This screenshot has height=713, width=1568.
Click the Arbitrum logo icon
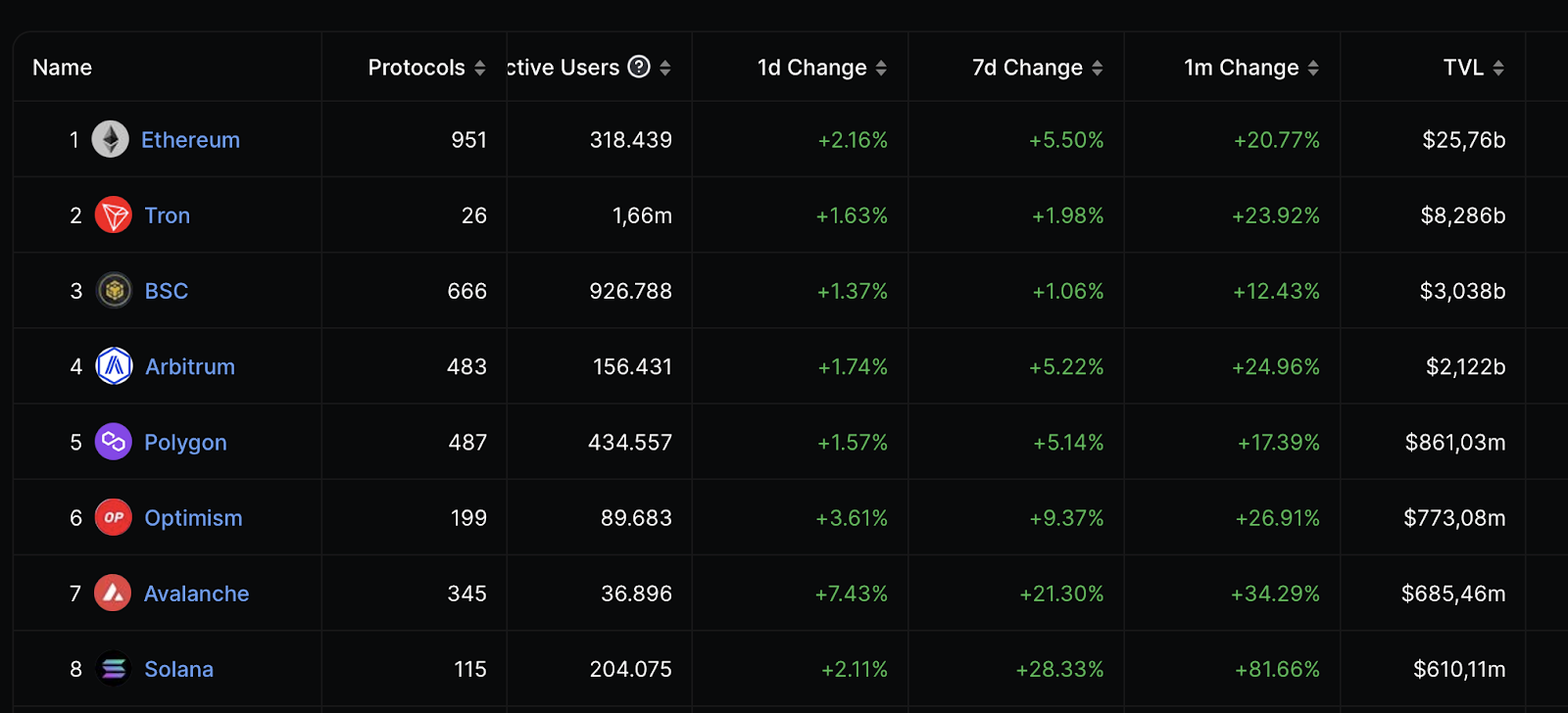tap(114, 366)
